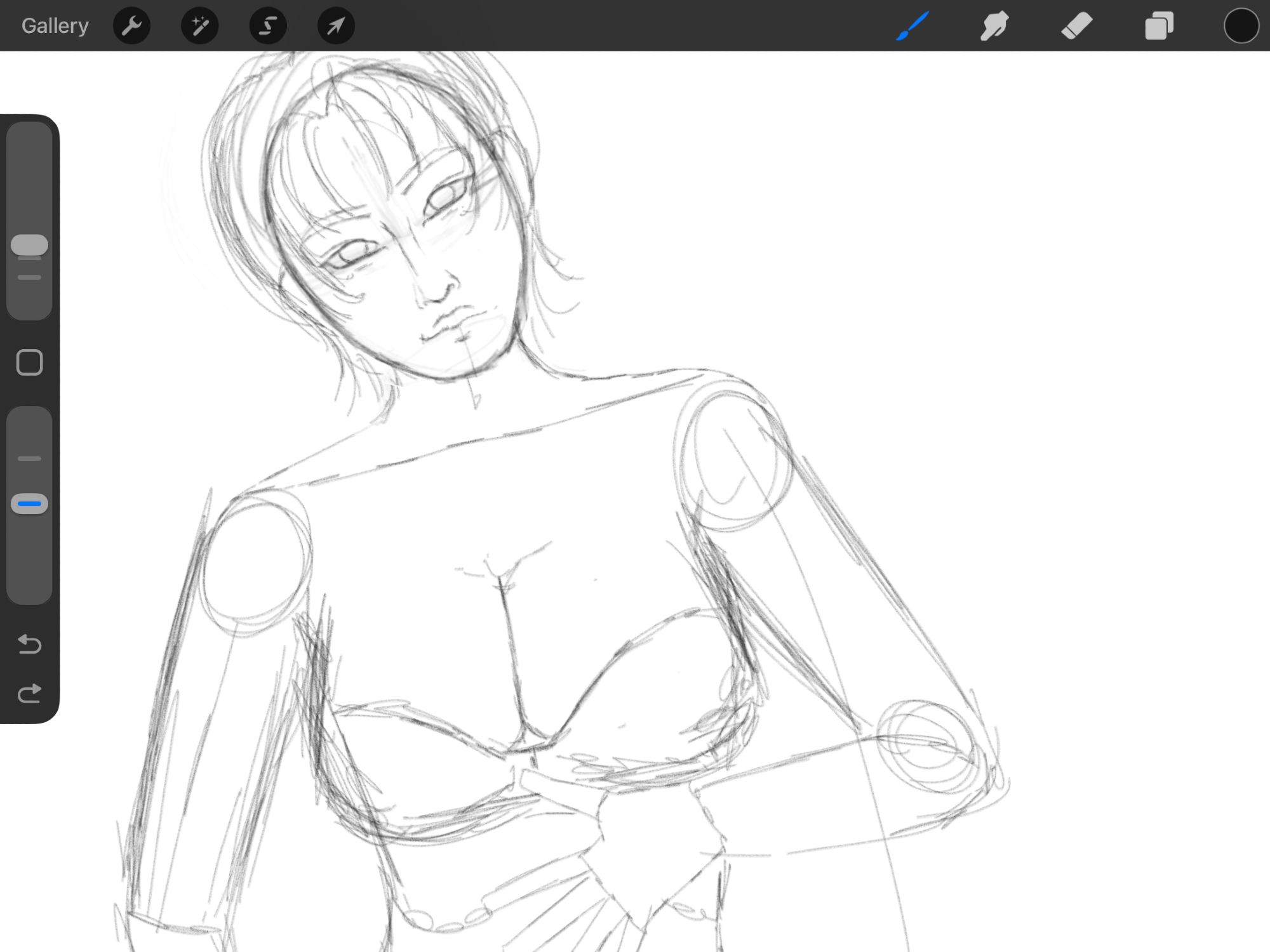The image size is (1270, 952).
Task: Click the size slider notch mark below handle
Action: [29, 277]
